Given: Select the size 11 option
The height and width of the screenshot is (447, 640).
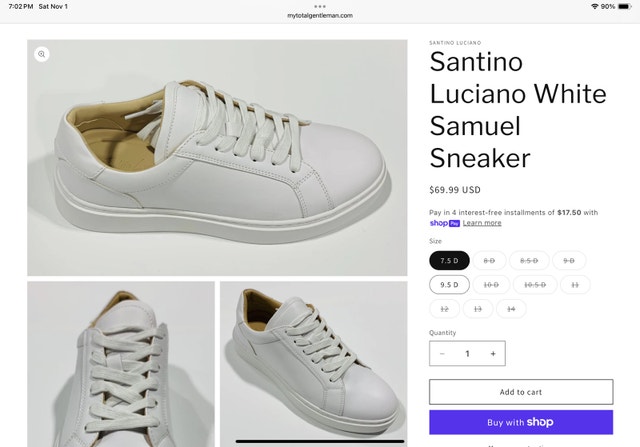Looking at the screenshot, I should tap(574, 285).
